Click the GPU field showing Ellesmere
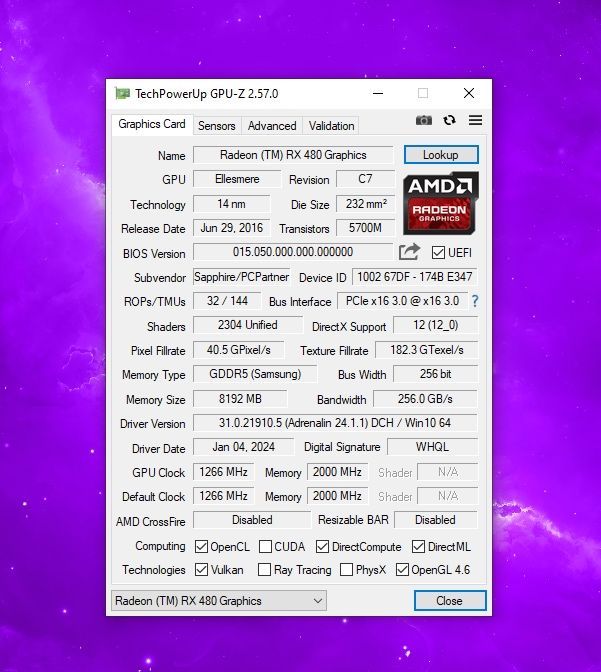601x672 pixels. pyautogui.click(x=237, y=179)
